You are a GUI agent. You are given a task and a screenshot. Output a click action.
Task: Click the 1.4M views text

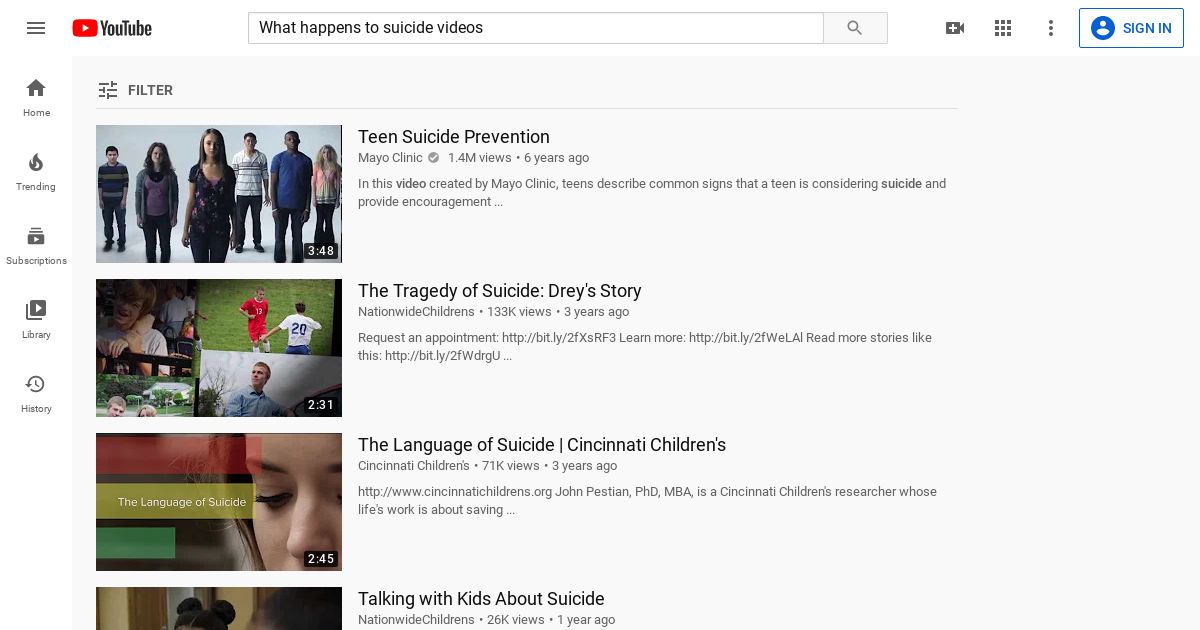tap(480, 158)
